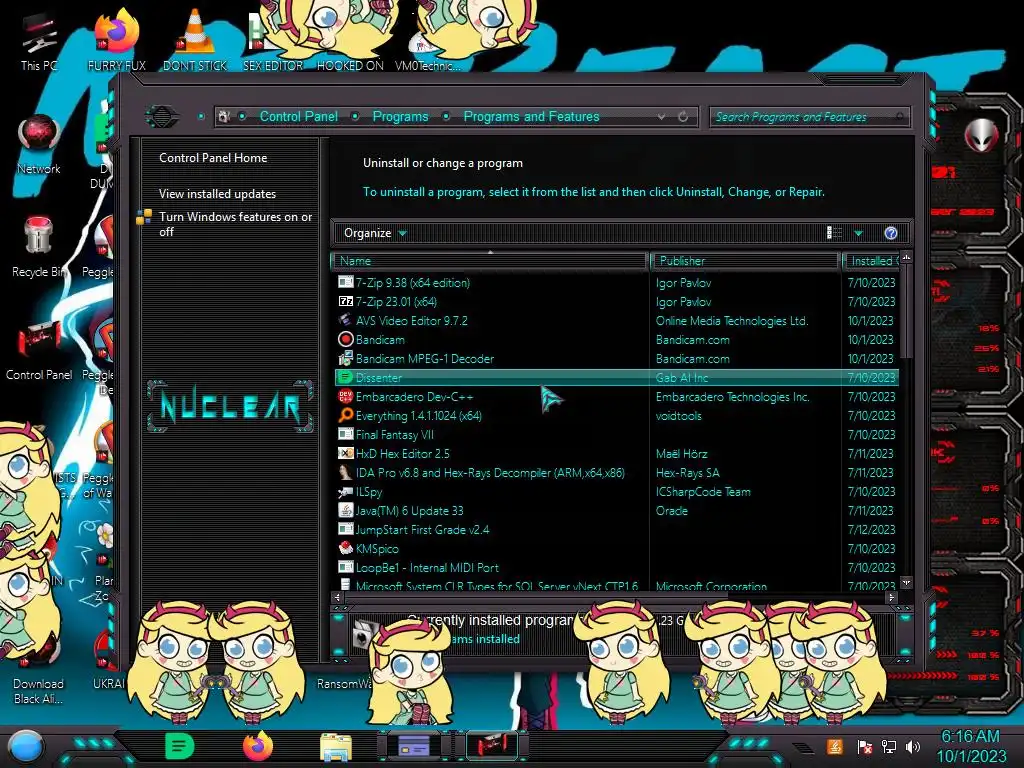
Task: Click refresh button in address bar
Action: 682,117
